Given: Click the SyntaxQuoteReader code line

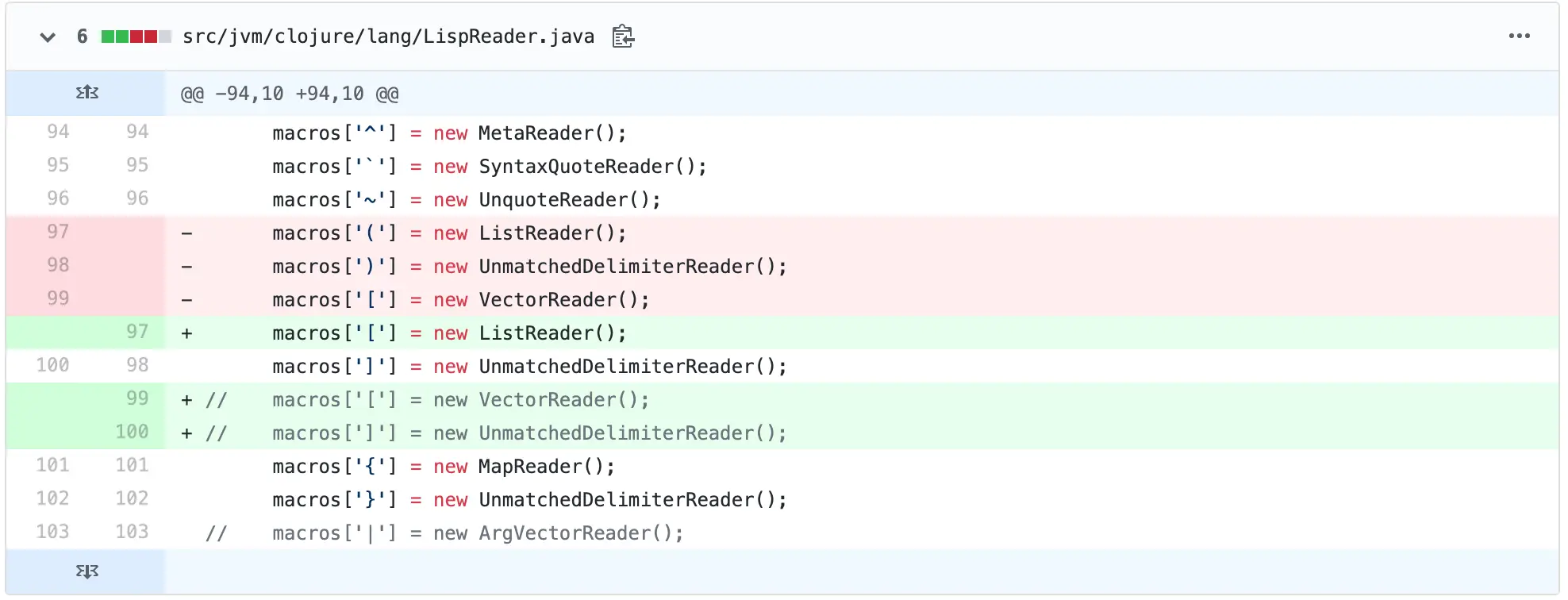Looking at the screenshot, I should pos(489,167).
